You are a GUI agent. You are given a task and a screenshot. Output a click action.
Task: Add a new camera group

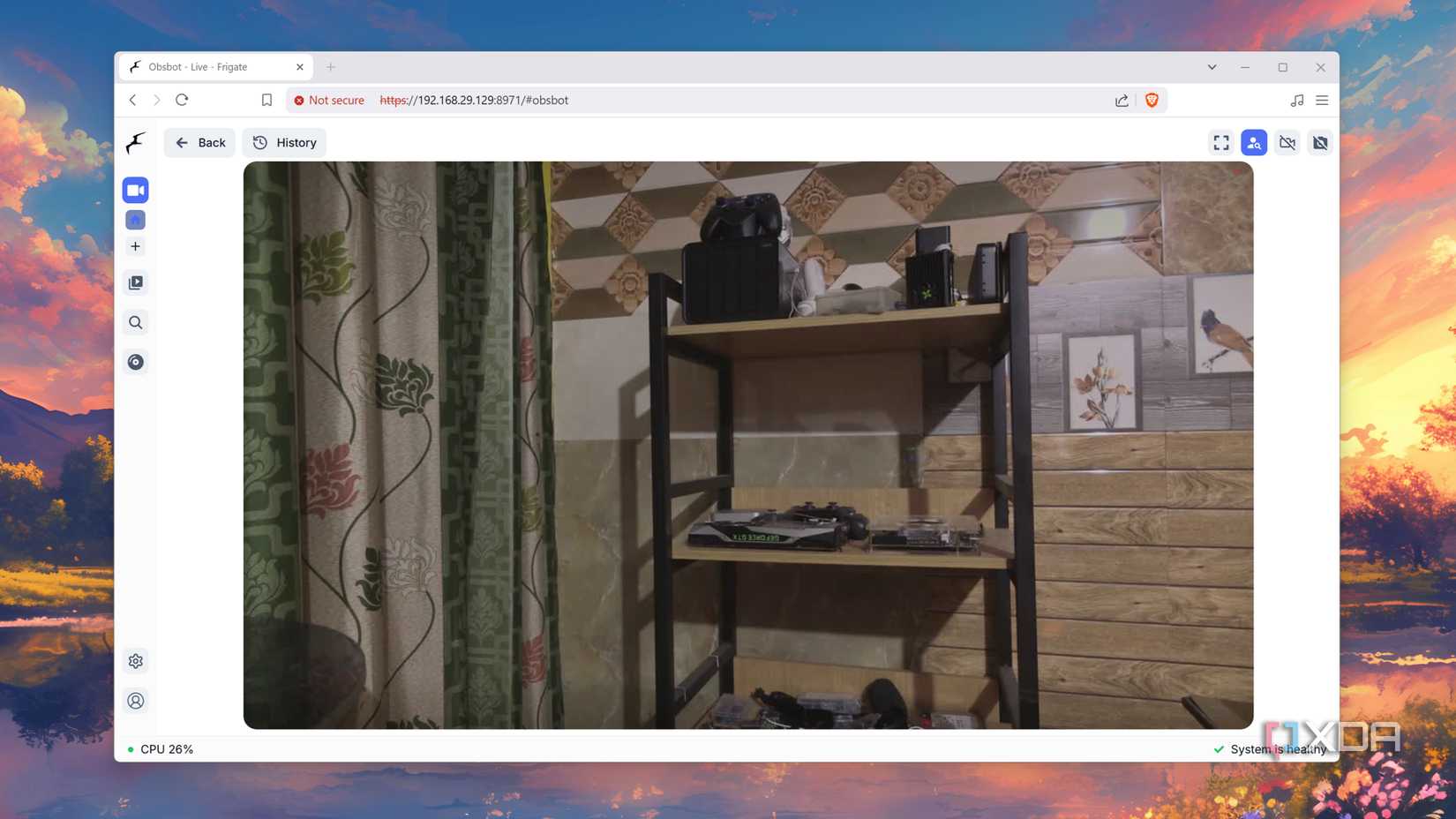coord(135,246)
